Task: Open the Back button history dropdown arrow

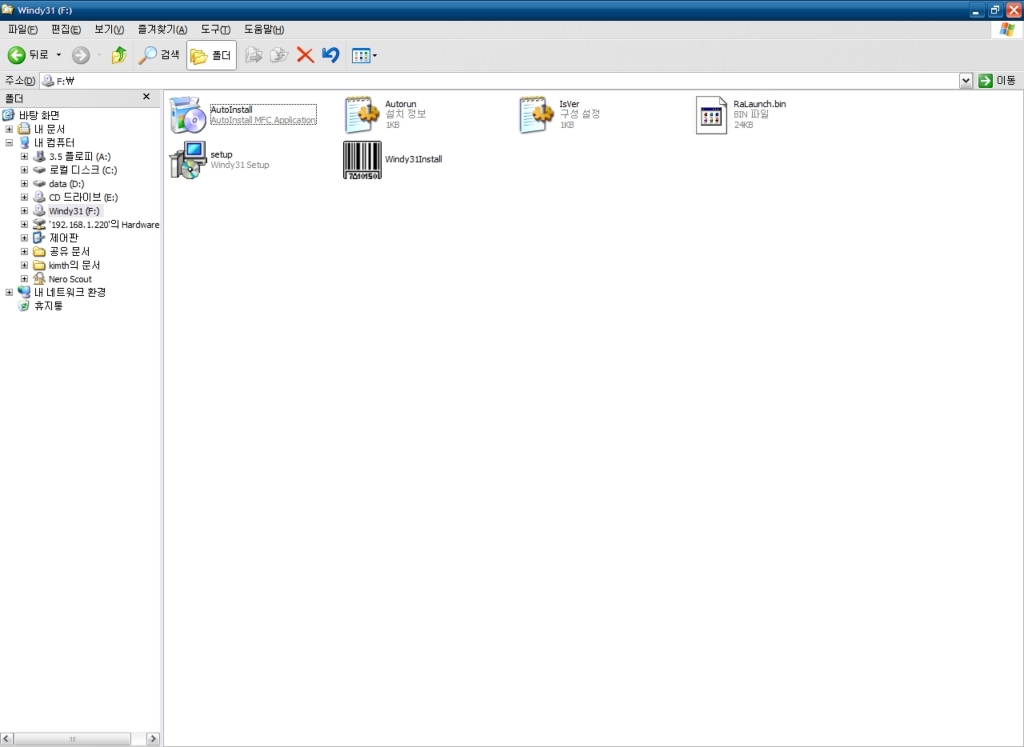Action: [x=59, y=56]
